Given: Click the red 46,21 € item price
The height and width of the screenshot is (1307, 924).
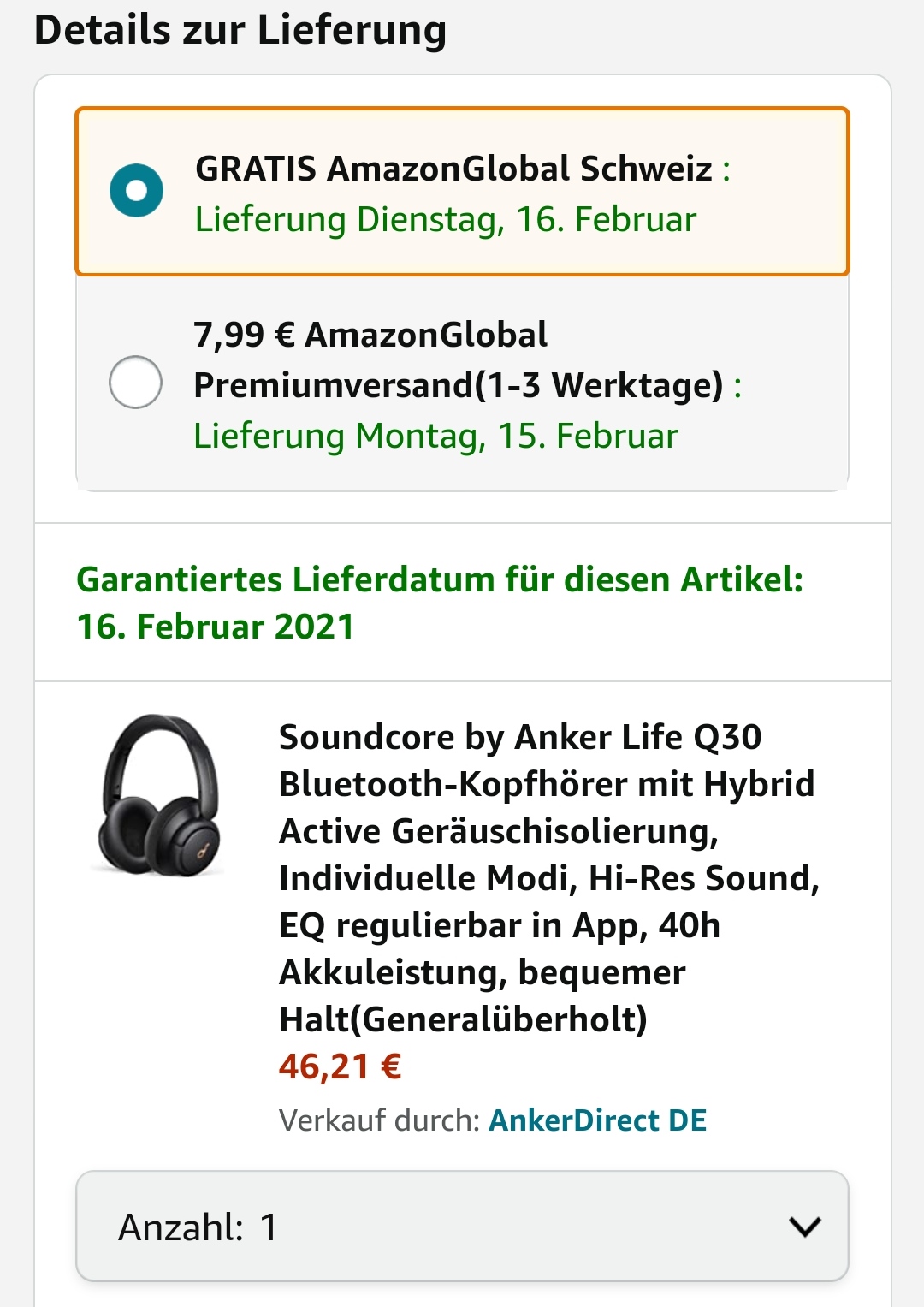Looking at the screenshot, I should (x=340, y=1067).
